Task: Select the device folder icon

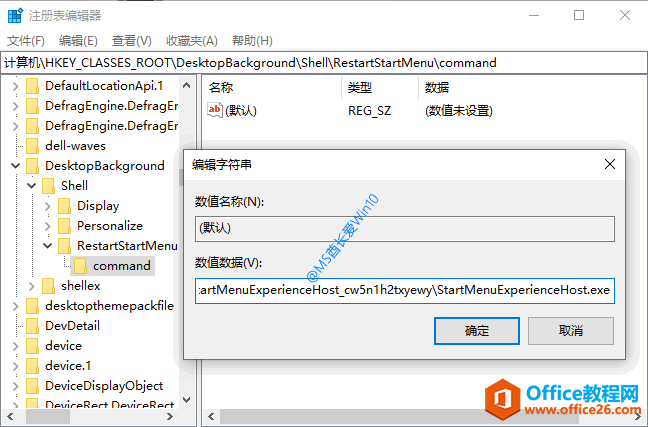Action: [x=32, y=346]
